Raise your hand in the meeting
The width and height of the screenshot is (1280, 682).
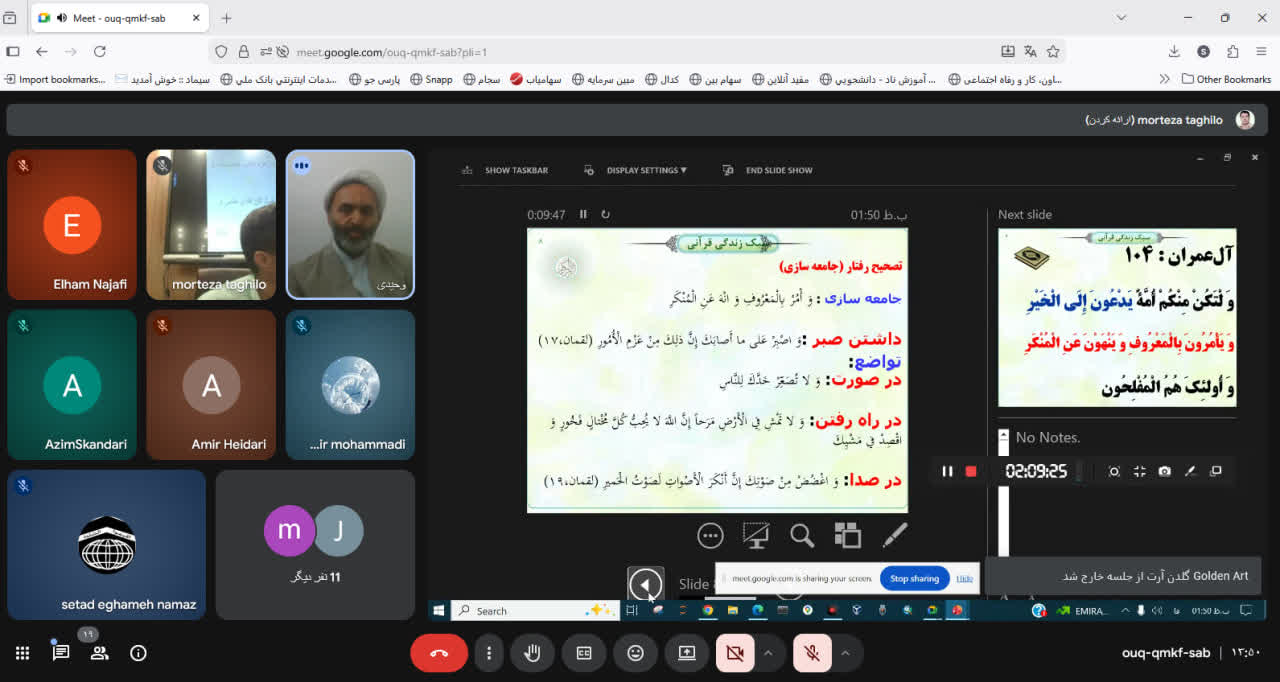pos(532,653)
